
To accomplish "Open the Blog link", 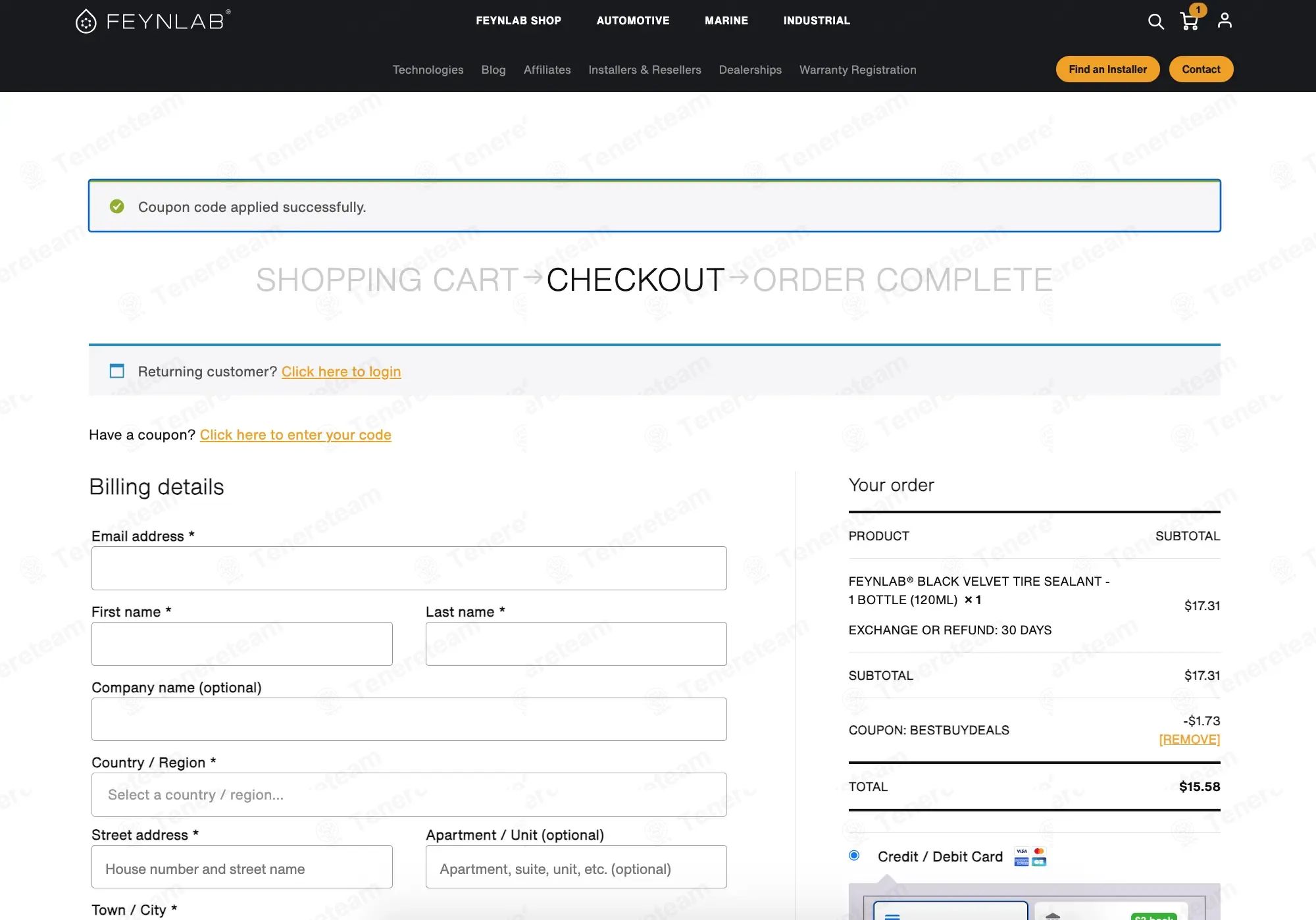I will [493, 70].
